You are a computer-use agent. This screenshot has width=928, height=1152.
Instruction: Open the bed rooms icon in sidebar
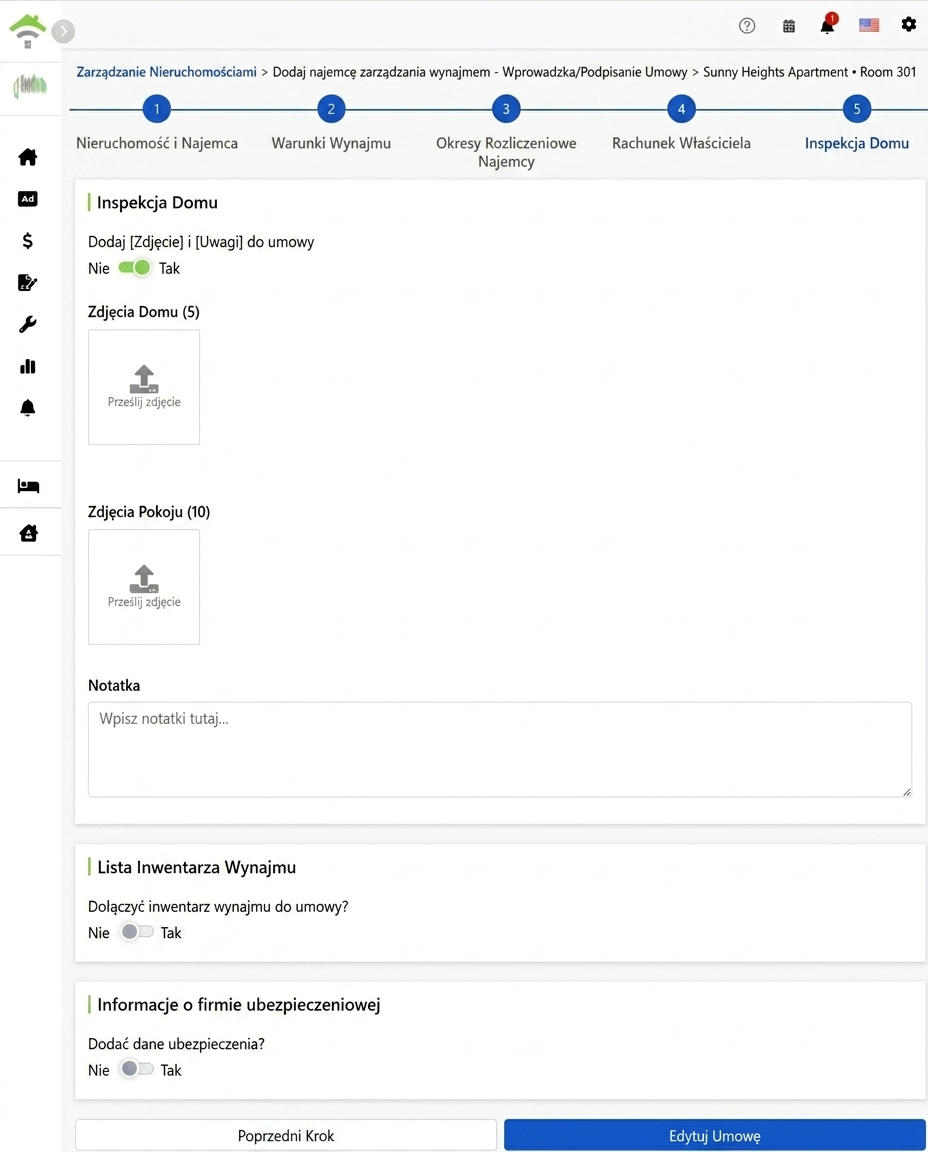point(28,486)
